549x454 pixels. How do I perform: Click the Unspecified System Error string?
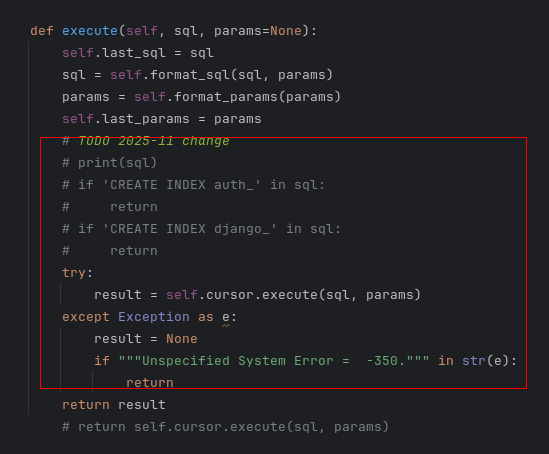click(273, 361)
